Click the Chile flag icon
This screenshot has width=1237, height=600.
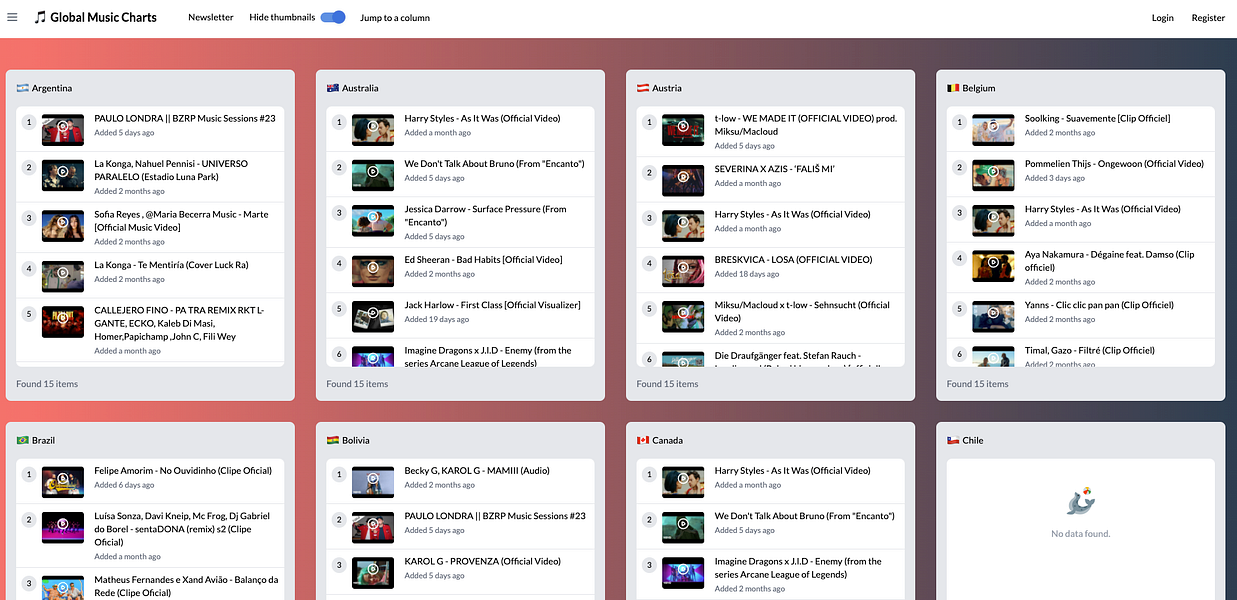953,440
